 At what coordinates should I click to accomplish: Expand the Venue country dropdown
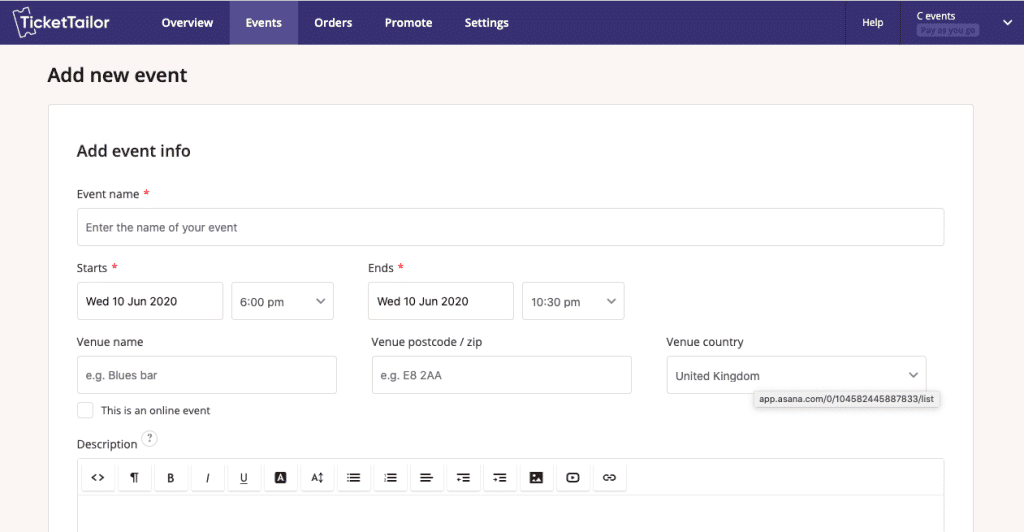[x=796, y=375]
